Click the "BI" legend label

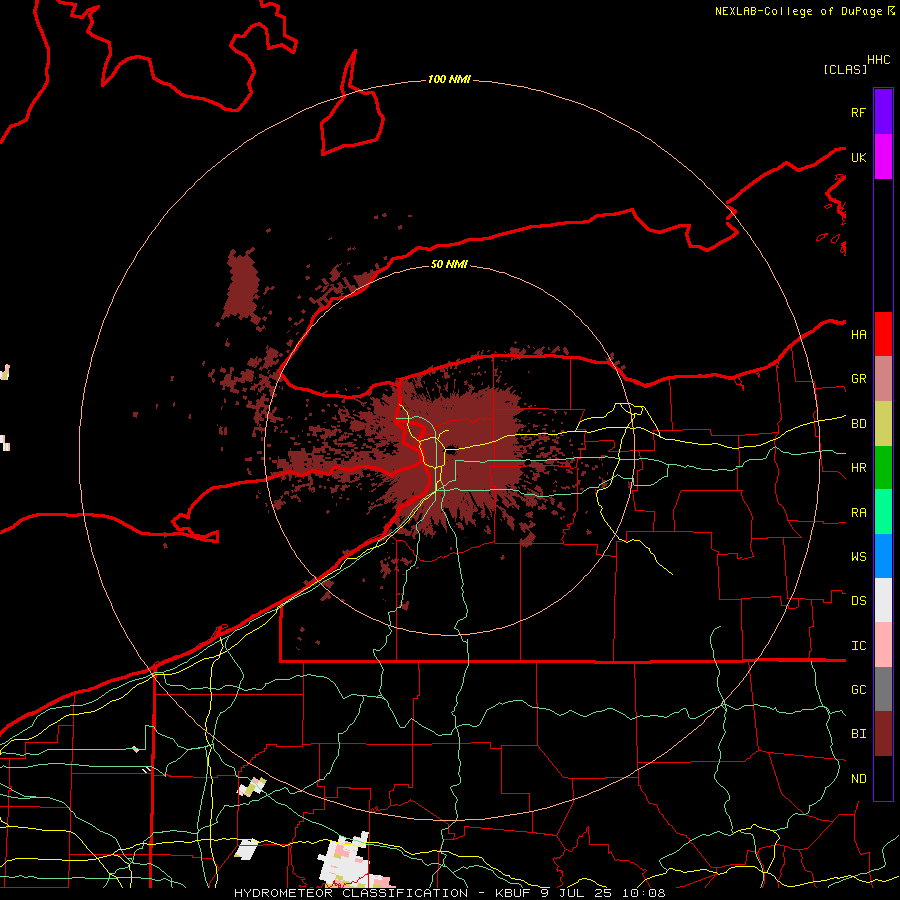(858, 734)
